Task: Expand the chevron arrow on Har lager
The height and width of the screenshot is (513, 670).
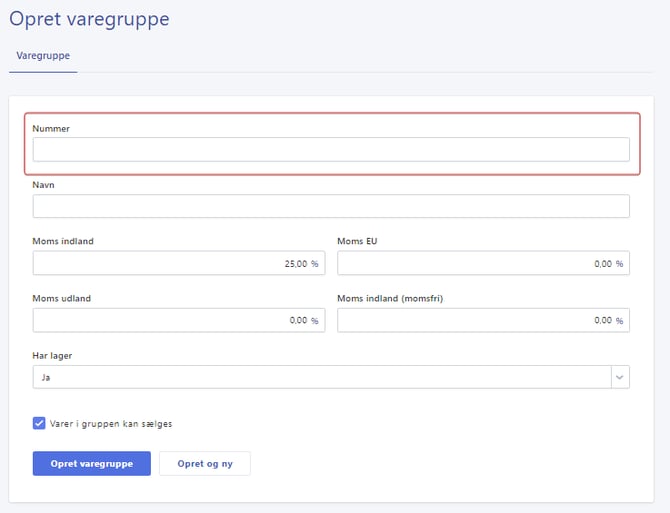Action: click(x=620, y=377)
